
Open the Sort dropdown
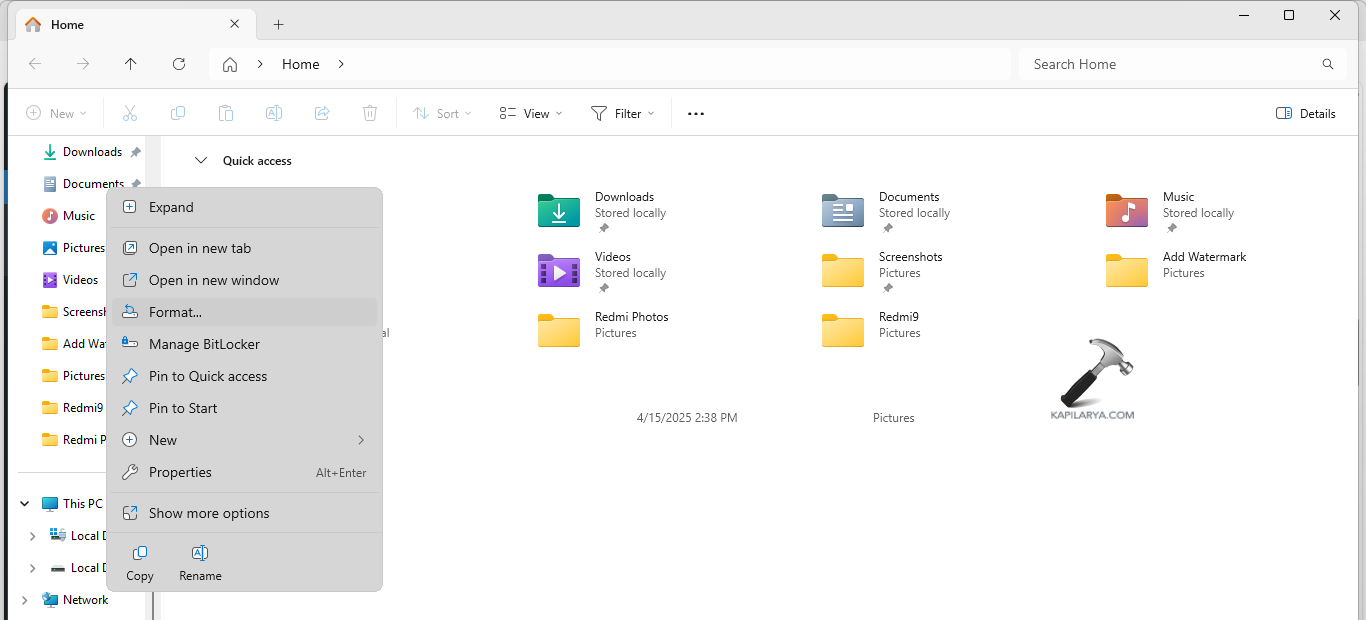(442, 114)
